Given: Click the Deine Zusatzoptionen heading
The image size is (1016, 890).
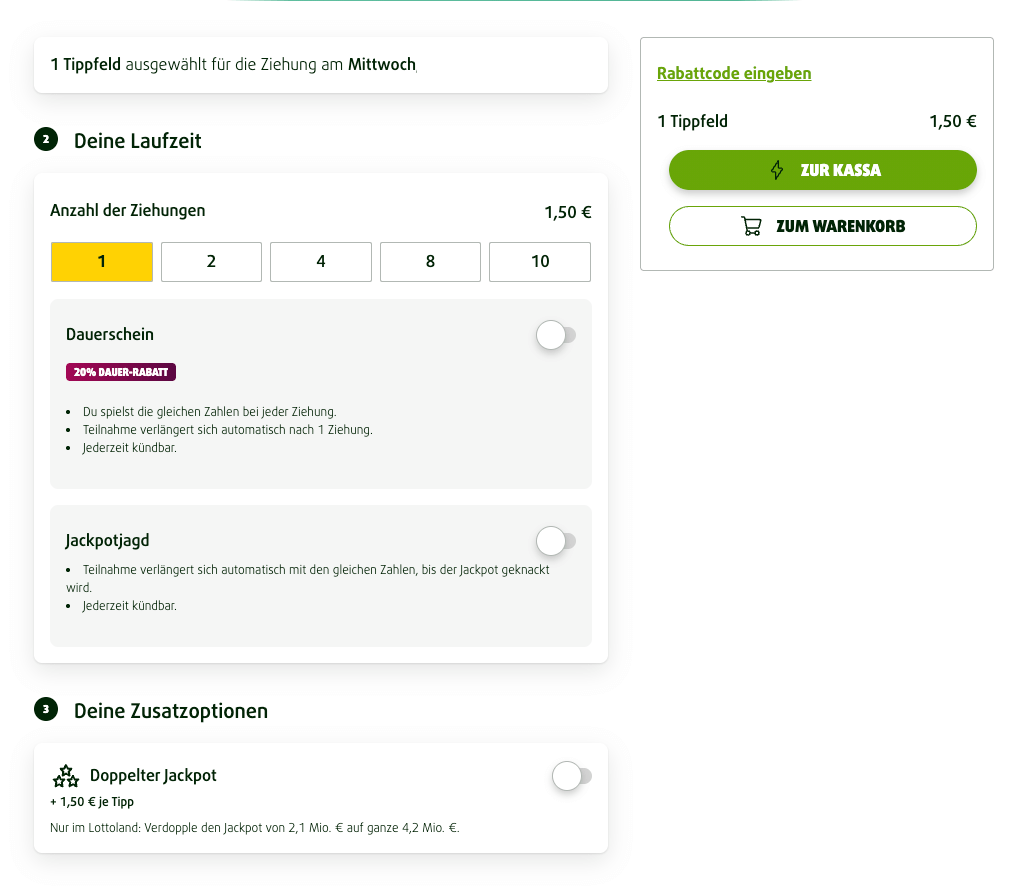Looking at the screenshot, I should (x=171, y=711).
